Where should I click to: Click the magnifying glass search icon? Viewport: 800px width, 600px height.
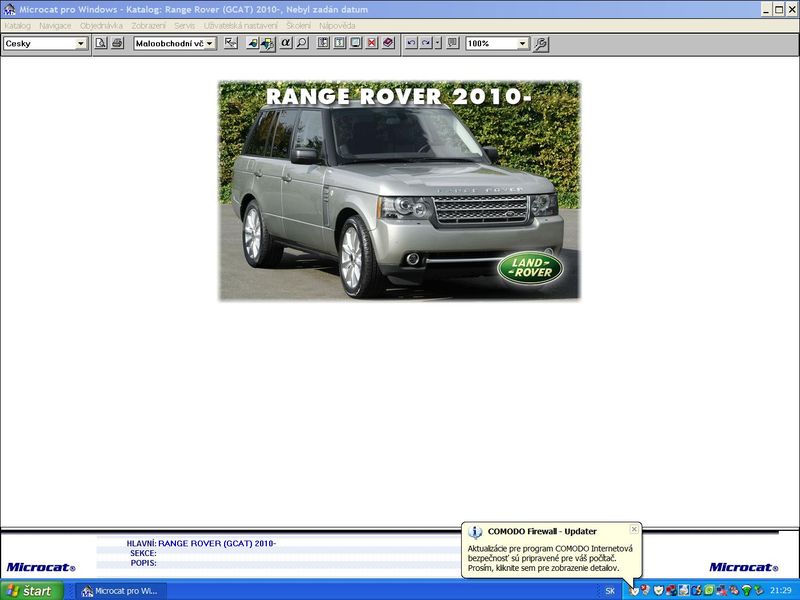301,44
